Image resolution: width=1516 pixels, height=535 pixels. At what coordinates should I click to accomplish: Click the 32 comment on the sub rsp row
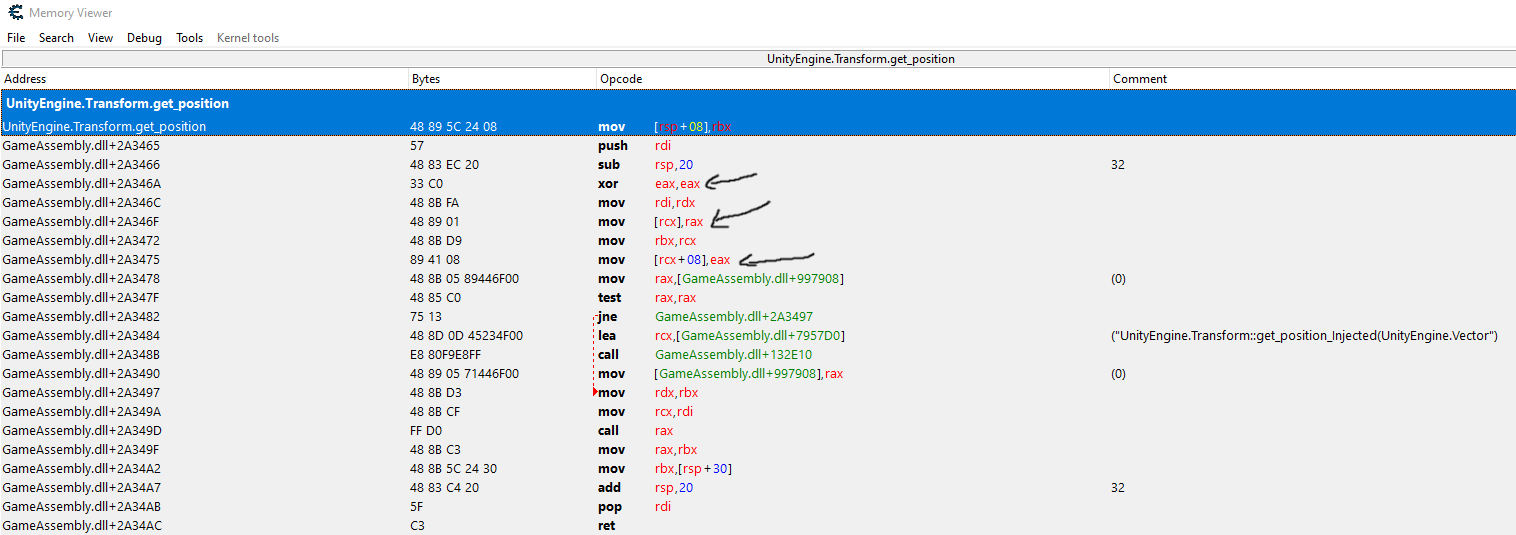tap(1118, 165)
